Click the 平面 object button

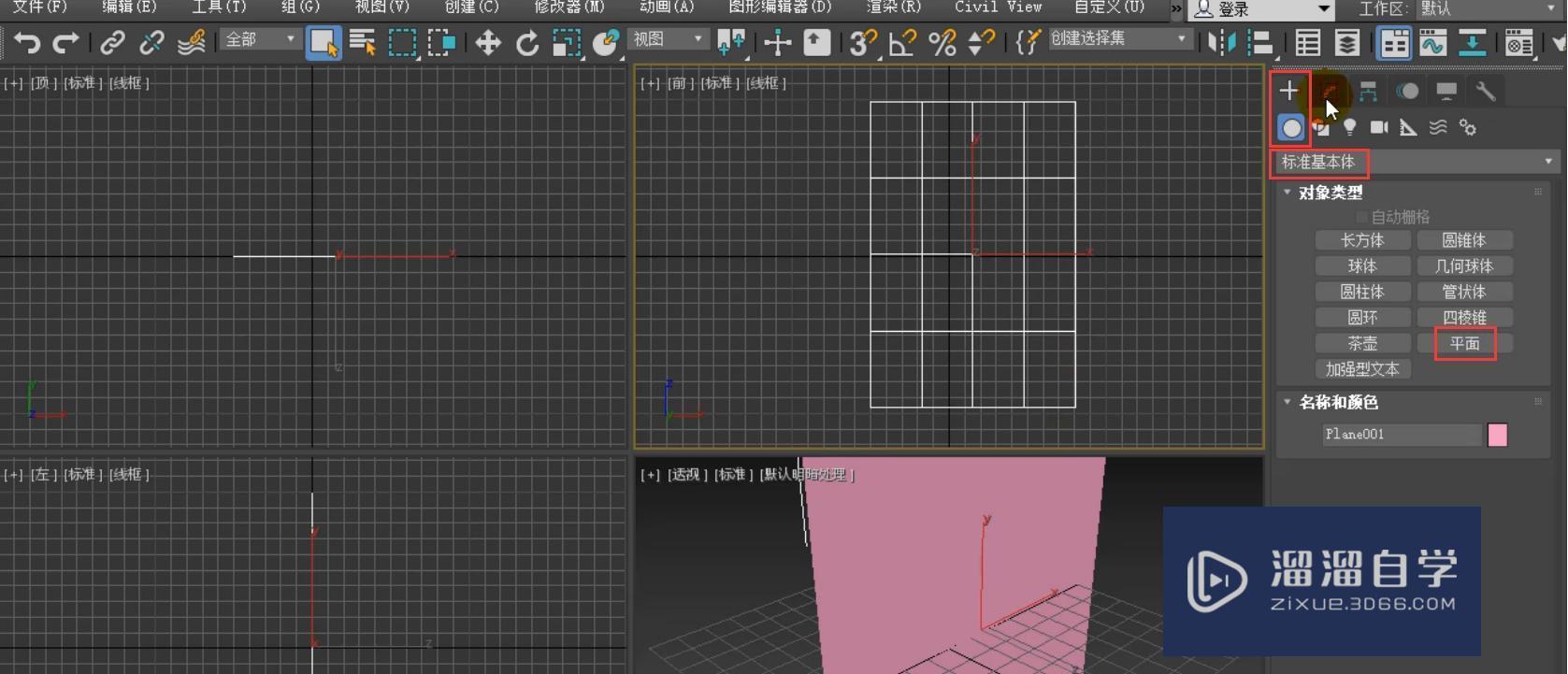click(x=1464, y=344)
